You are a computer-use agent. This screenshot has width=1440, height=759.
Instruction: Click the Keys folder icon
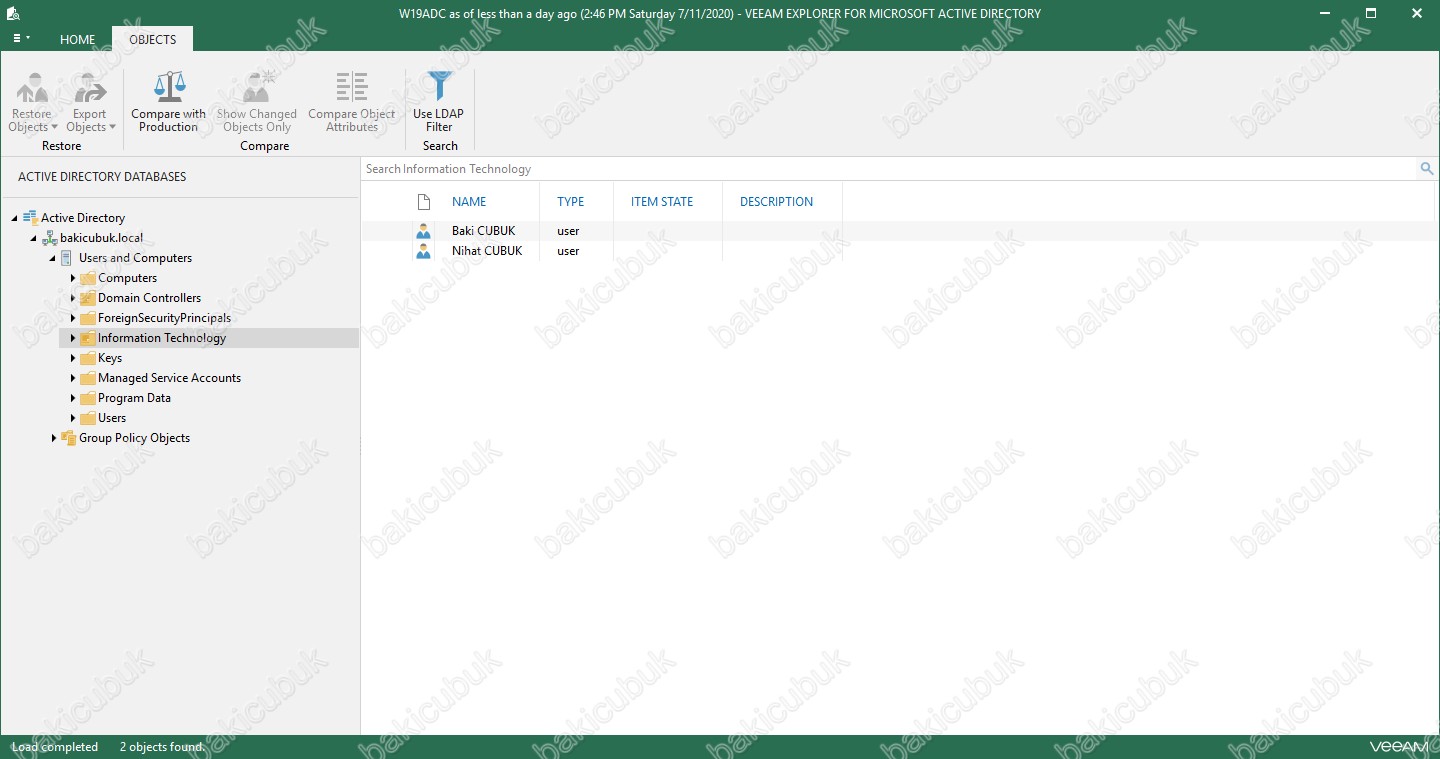[88, 358]
